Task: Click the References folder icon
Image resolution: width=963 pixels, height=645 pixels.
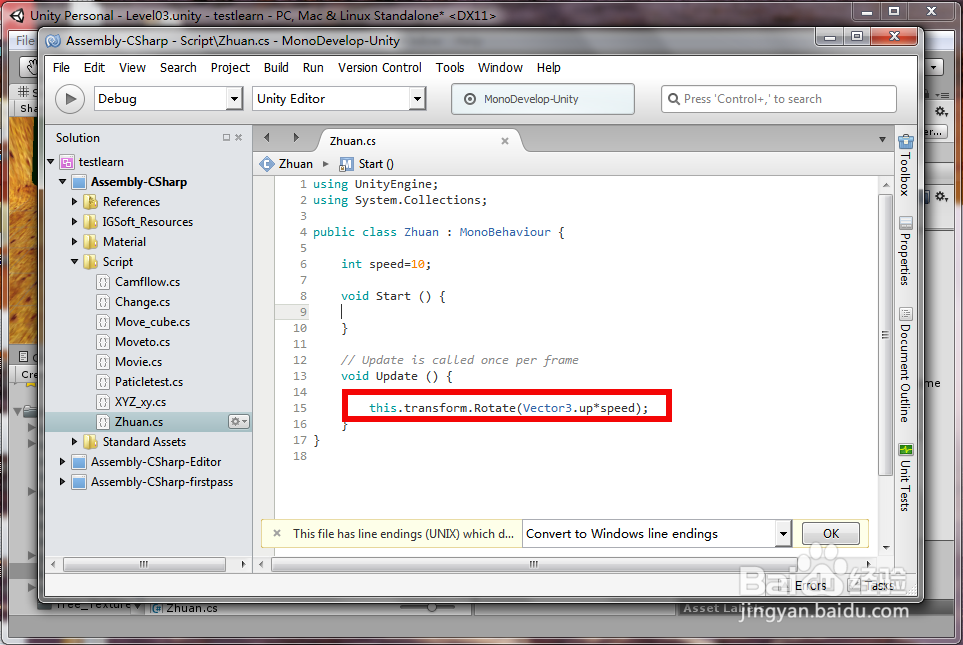Action: tap(90, 202)
